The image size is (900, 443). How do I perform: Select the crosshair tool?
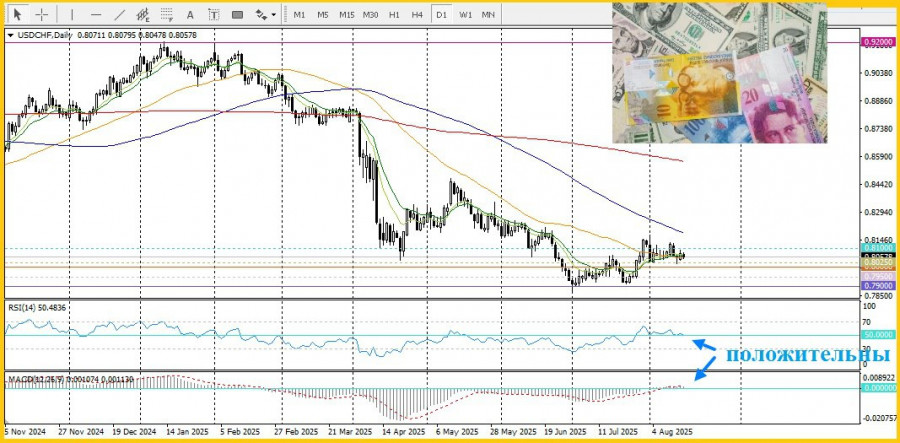pyautogui.click(x=41, y=14)
